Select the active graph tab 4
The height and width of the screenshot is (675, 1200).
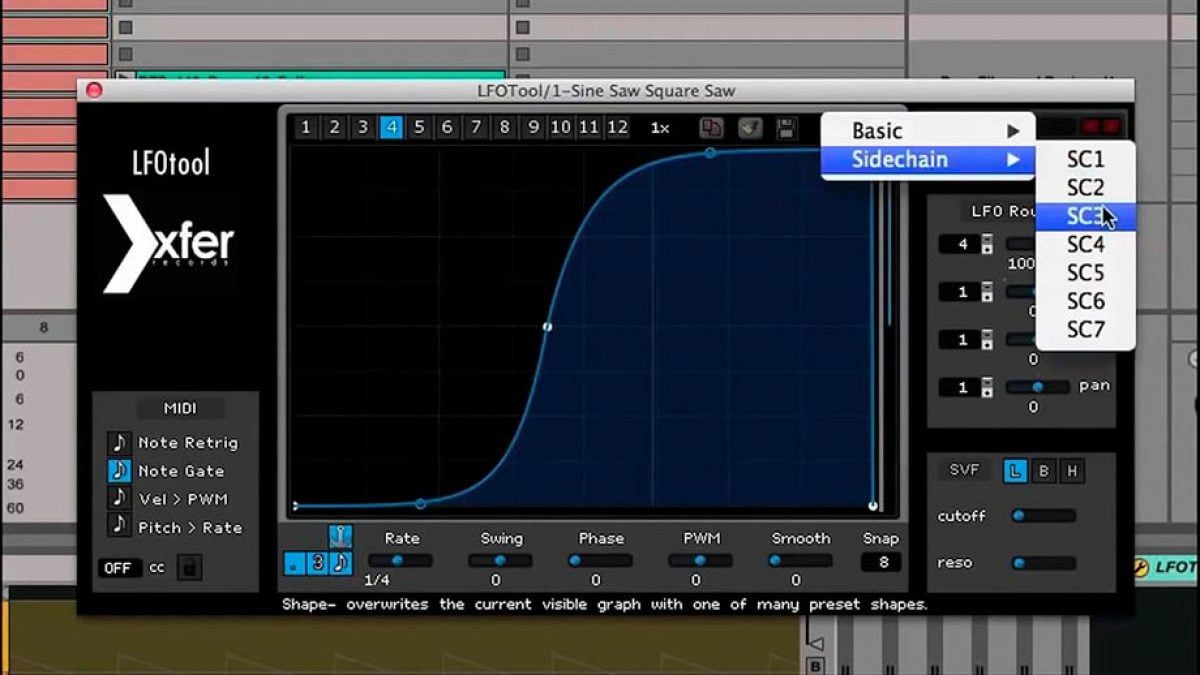(x=392, y=128)
